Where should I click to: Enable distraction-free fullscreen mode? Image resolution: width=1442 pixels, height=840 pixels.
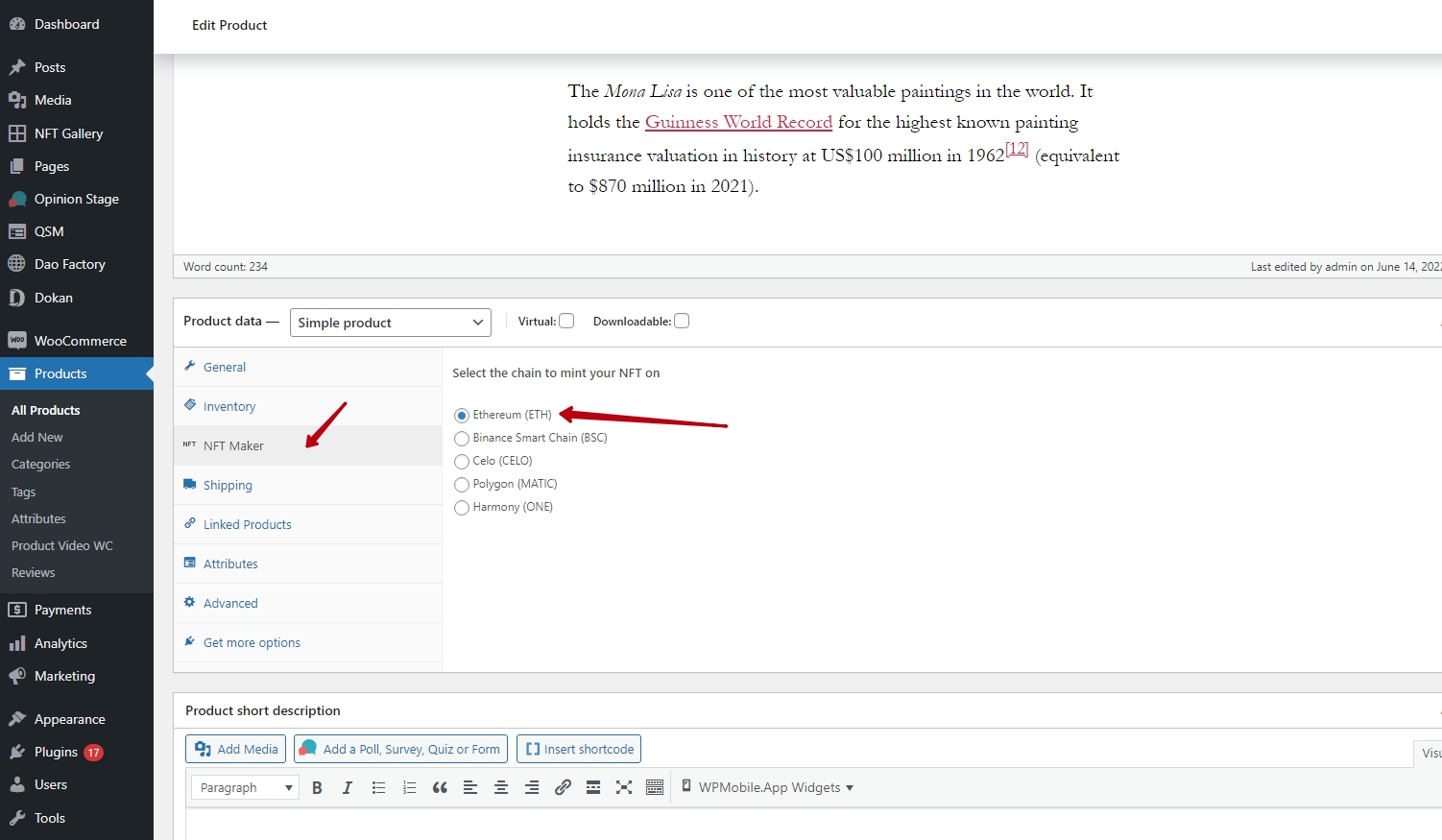[624, 787]
